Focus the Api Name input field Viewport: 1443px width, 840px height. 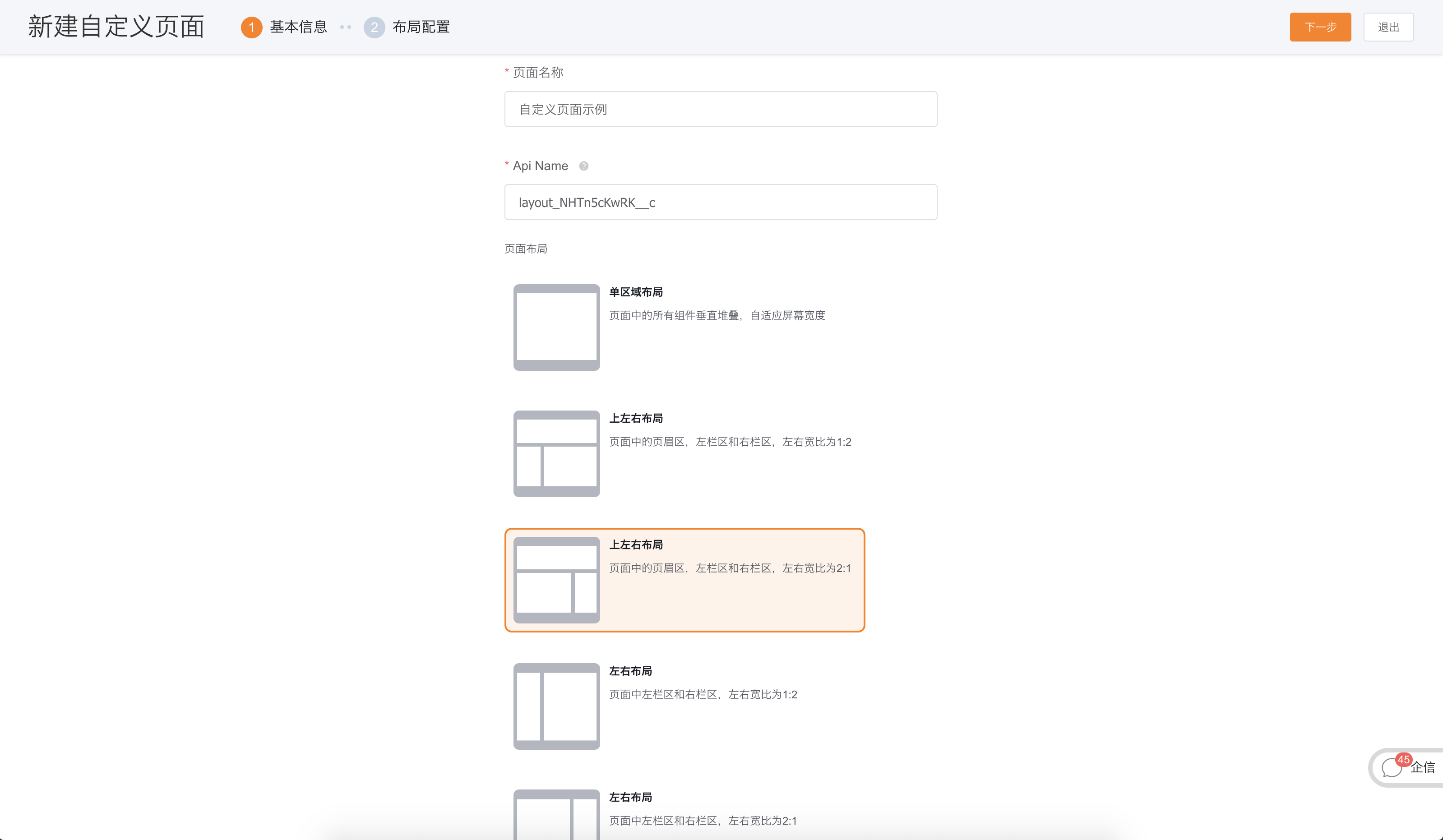click(721, 202)
